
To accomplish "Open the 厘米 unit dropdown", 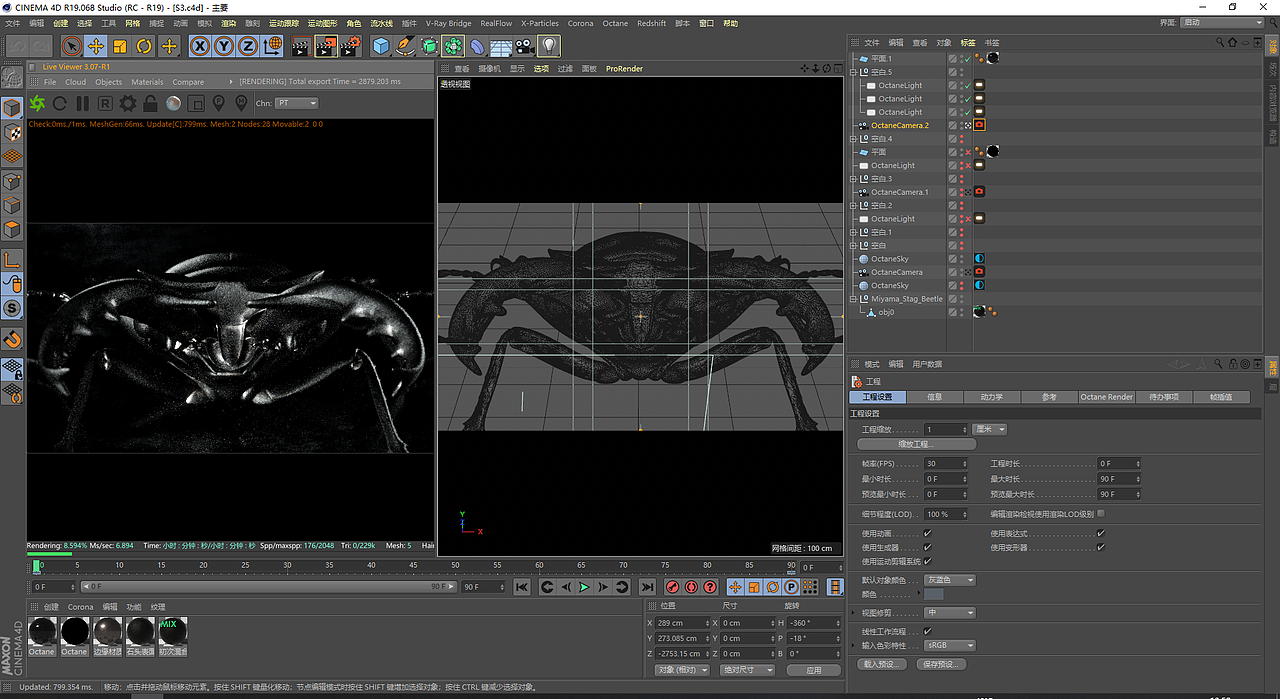I will (x=989, y=429).
